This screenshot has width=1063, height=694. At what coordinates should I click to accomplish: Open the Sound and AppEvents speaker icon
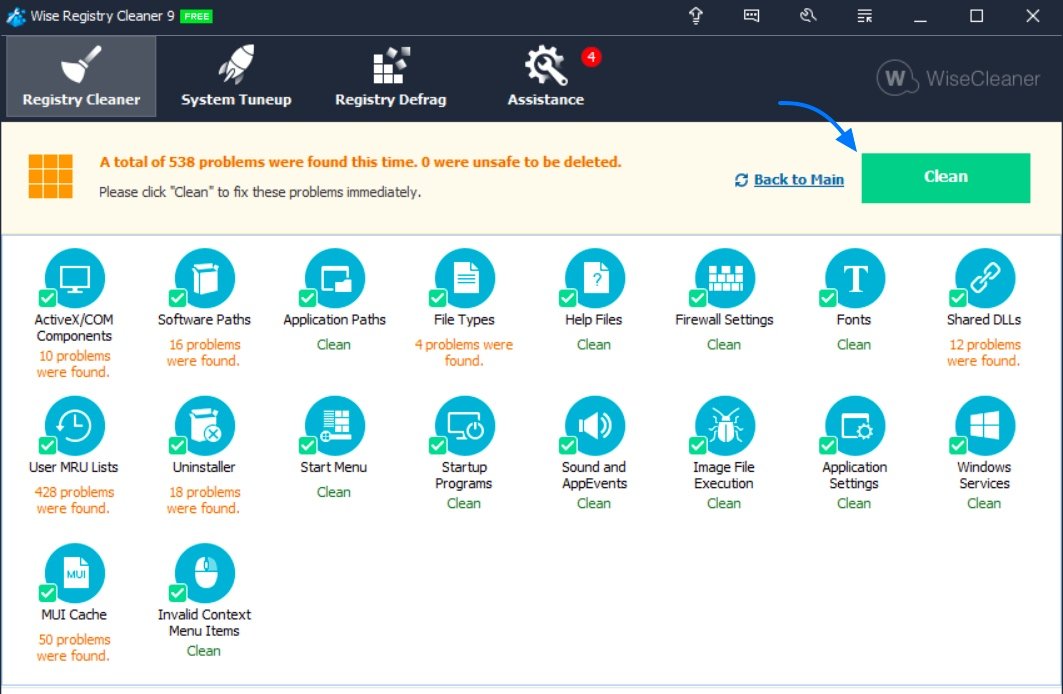click(x=595, y=426)
